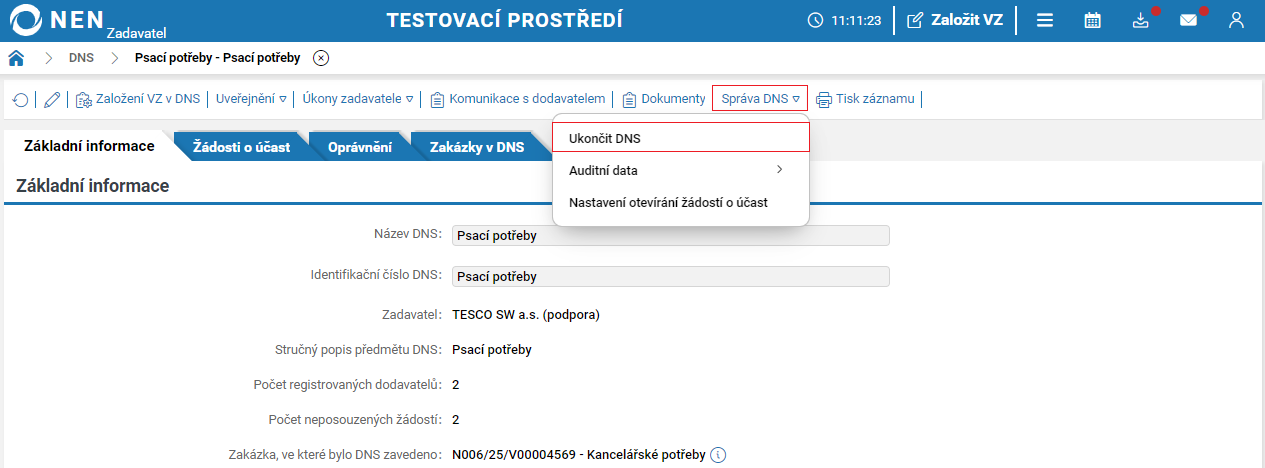Click the Název DNS input field
This screenshot has width=1265, height=468.
pyautogui.click(x=670, y=236)
